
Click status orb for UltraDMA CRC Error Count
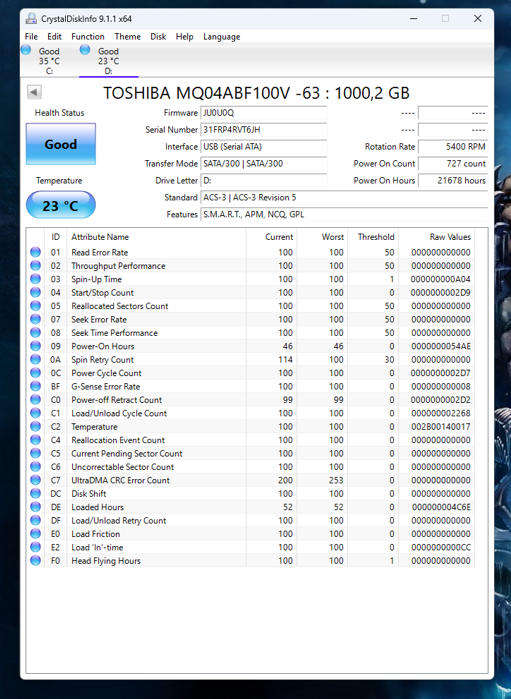pos(35,480)
